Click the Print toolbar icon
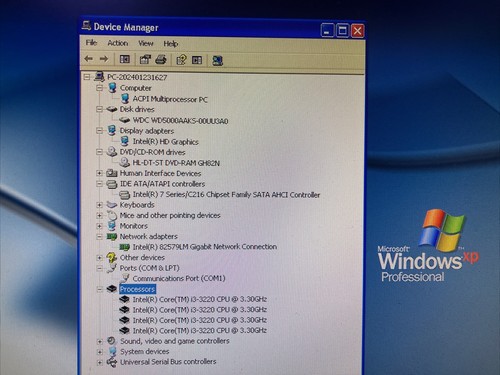The height and width of the screenshot is (375, 500). (x=161, y=59)
